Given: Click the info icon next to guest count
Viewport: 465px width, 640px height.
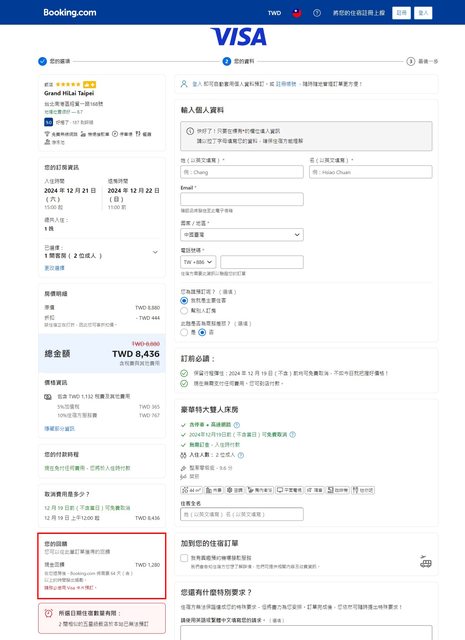Looking at the screenshot, I should click(241, 455).
